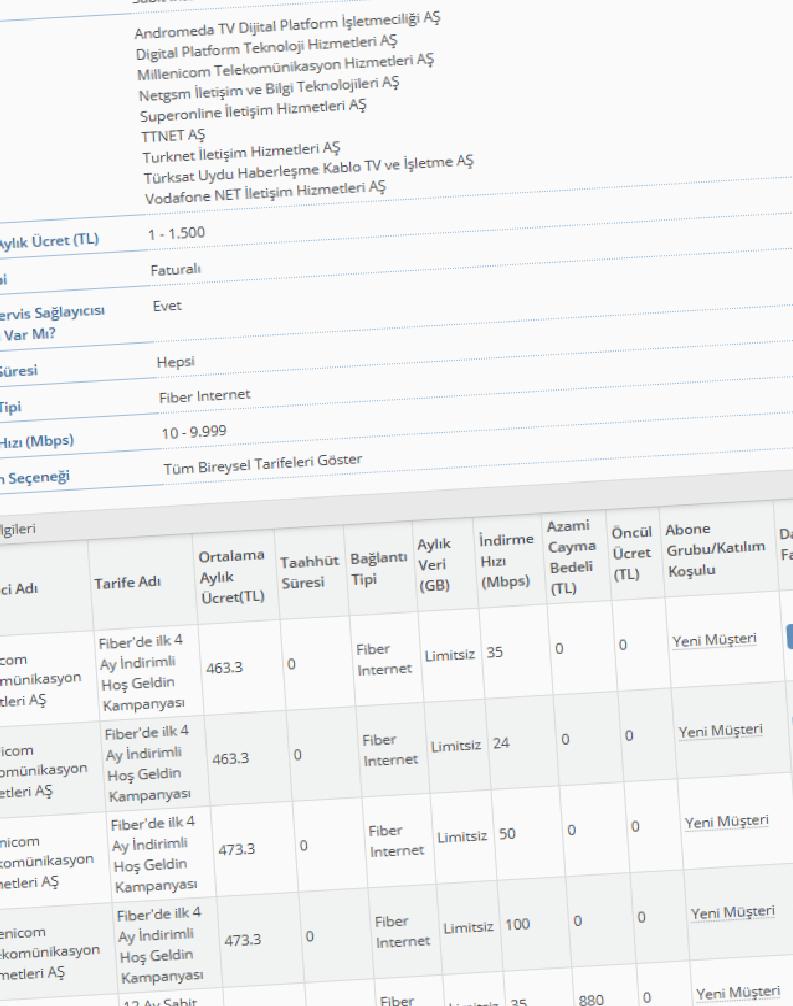
Task: Select 'Netgsm İletişim ve Bilgi Teknolojileri AŞ'
Action: [x=269, y=89]
